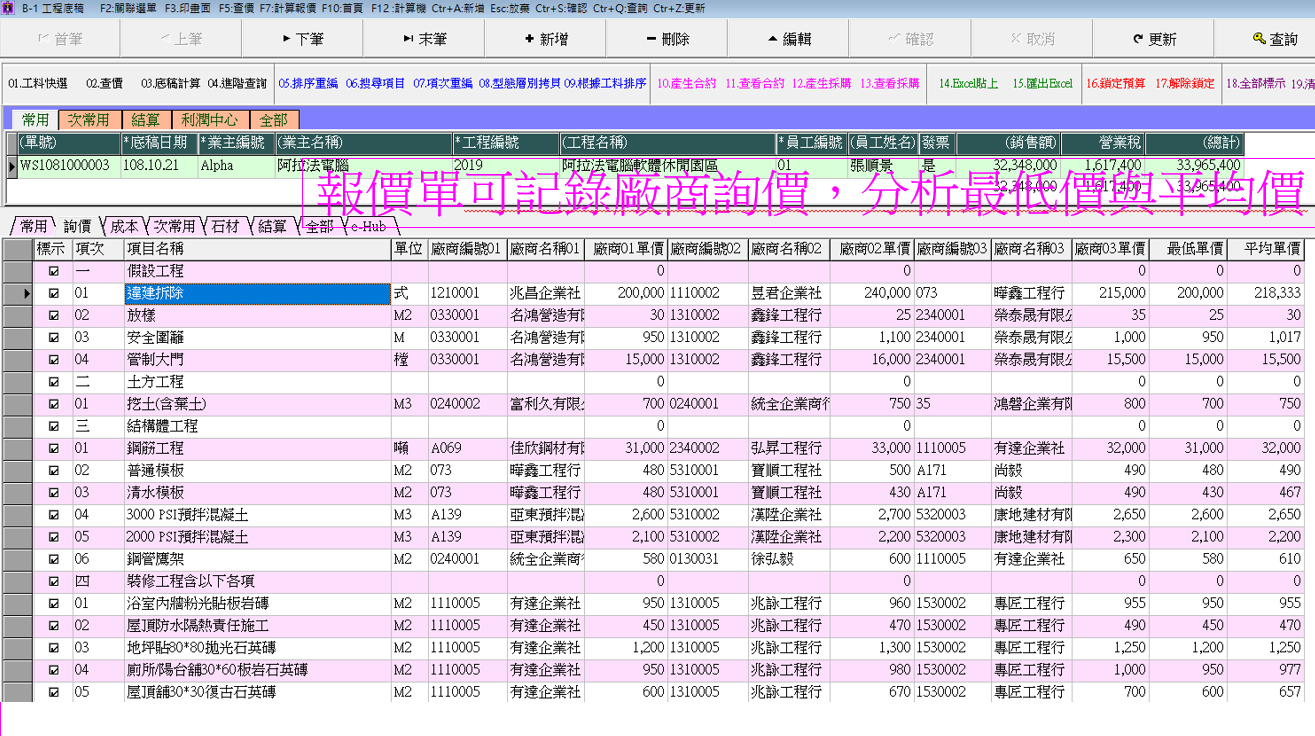
Task: Select the 違建拆除 item name cell
Action: tap(257, 294)
